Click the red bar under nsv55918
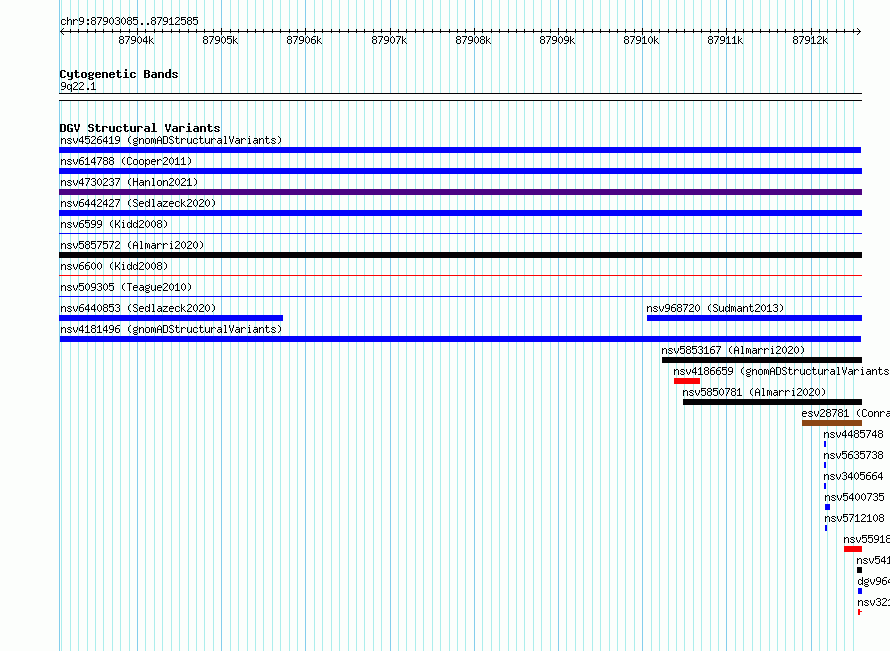This screenshot has width=890, height=651. coord(853,549)
